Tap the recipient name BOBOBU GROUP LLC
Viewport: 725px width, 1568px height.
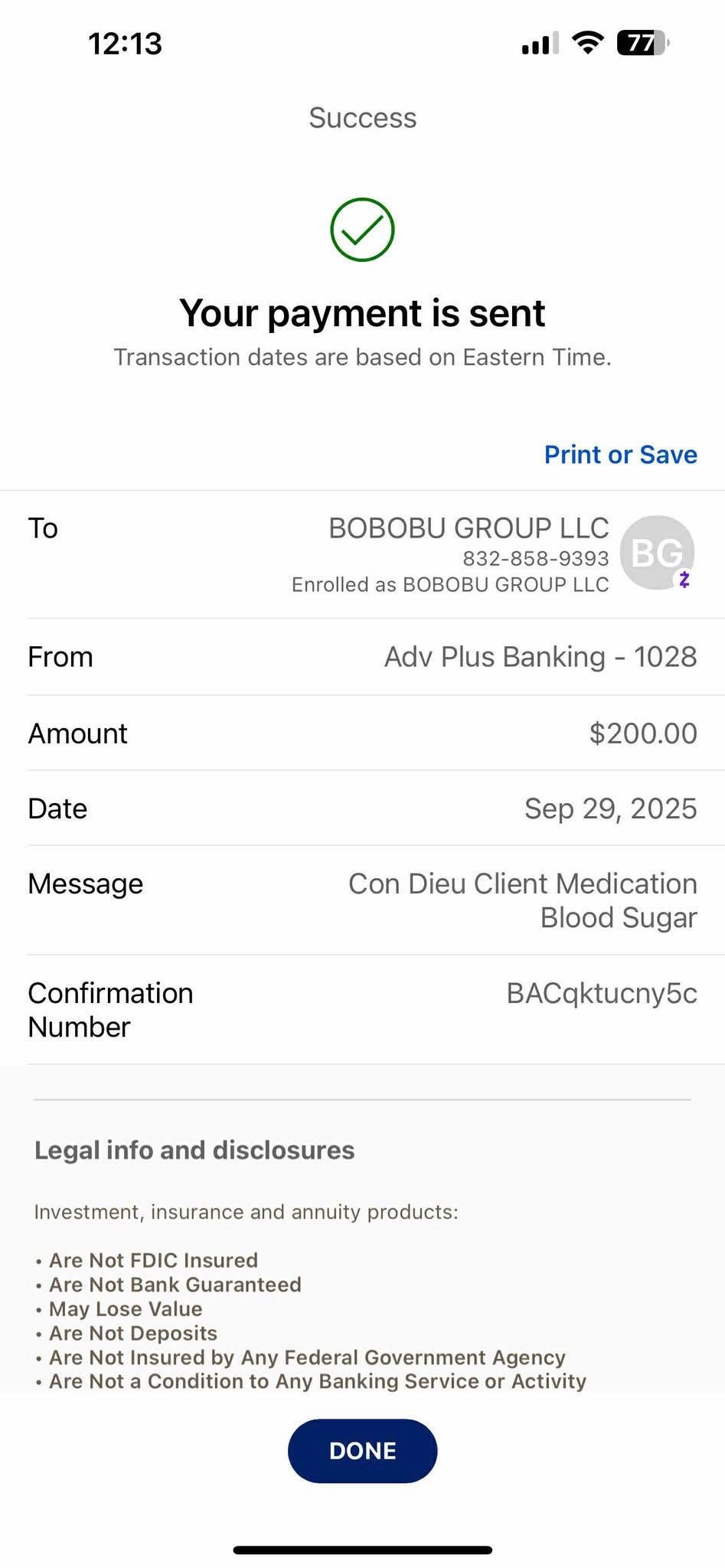tap(469, 528)
